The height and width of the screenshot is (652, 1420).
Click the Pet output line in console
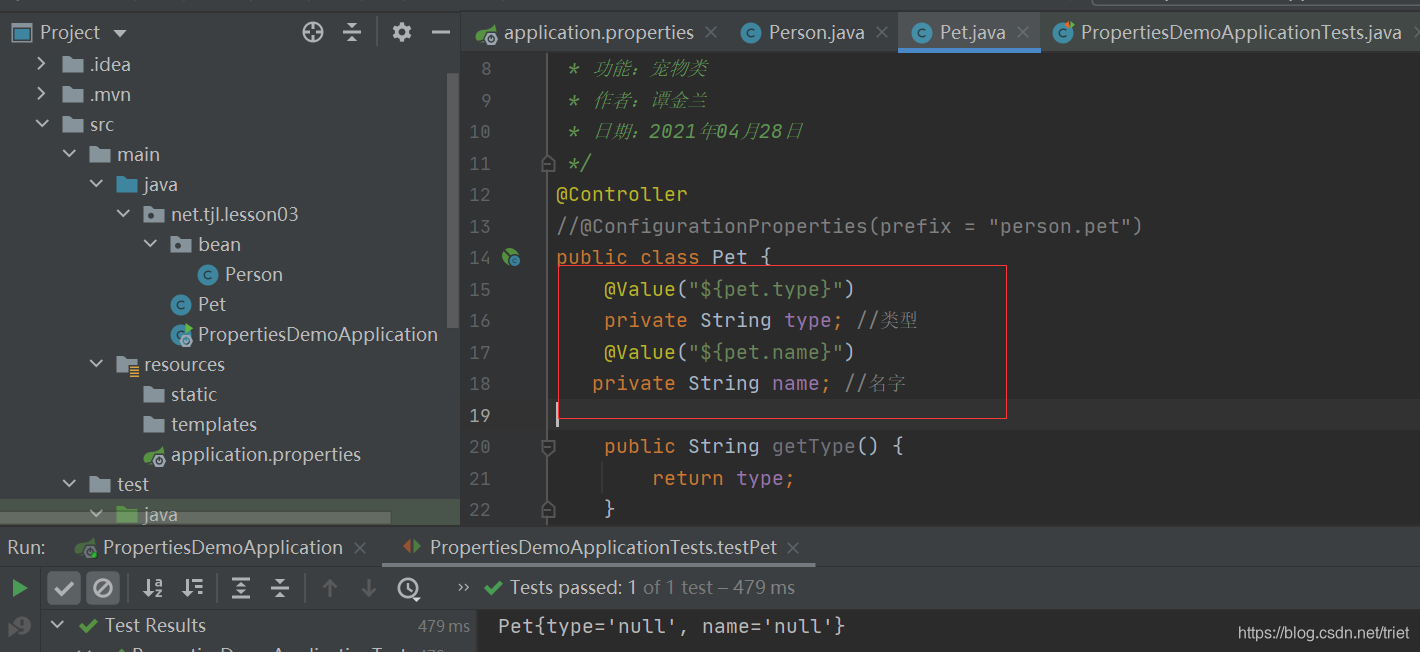click(671, 626)
